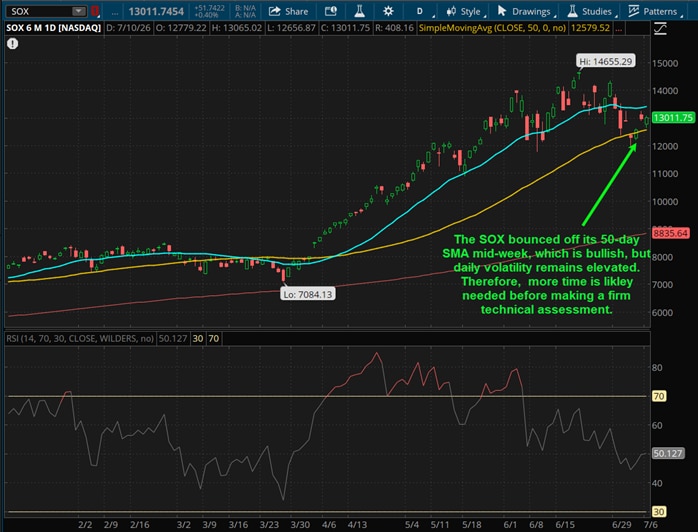Click the SimpleMovingAvg (CLOSE, 50, 0, no) label
The height and width of the screenshot is (532, 698).
[x=492, y=28]
